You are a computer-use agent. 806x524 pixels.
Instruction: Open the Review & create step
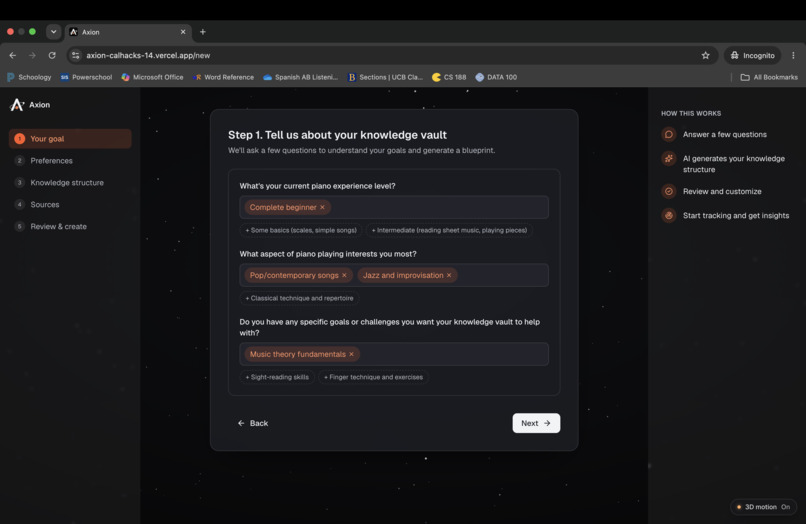[x=70, y=226]
